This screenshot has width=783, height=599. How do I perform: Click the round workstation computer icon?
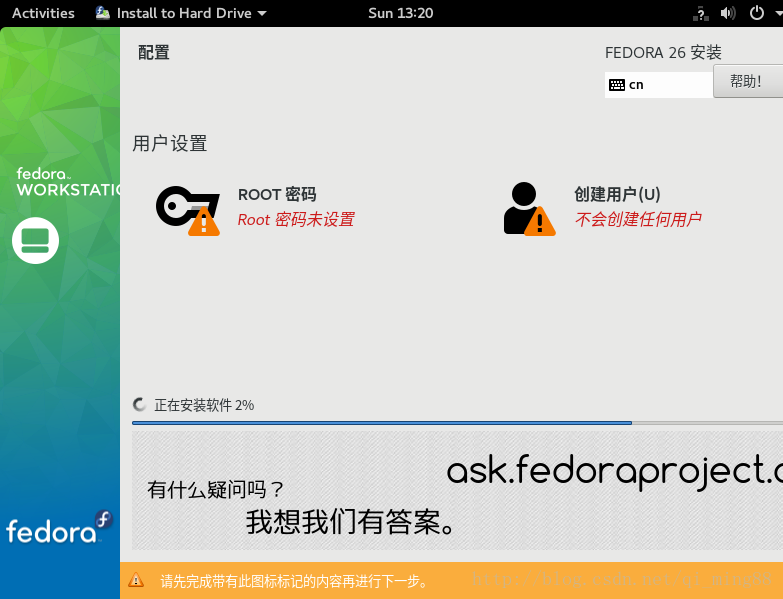35,241
